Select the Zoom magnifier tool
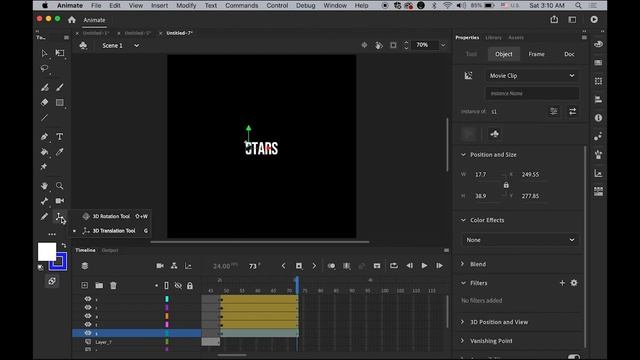The width and height of the screenshot is (640, 360). [60, 186]
